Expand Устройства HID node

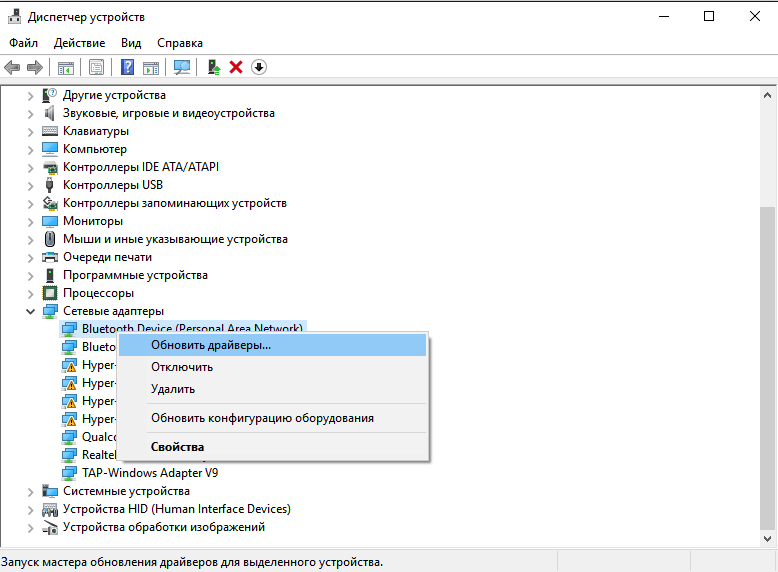coord(31,509)
